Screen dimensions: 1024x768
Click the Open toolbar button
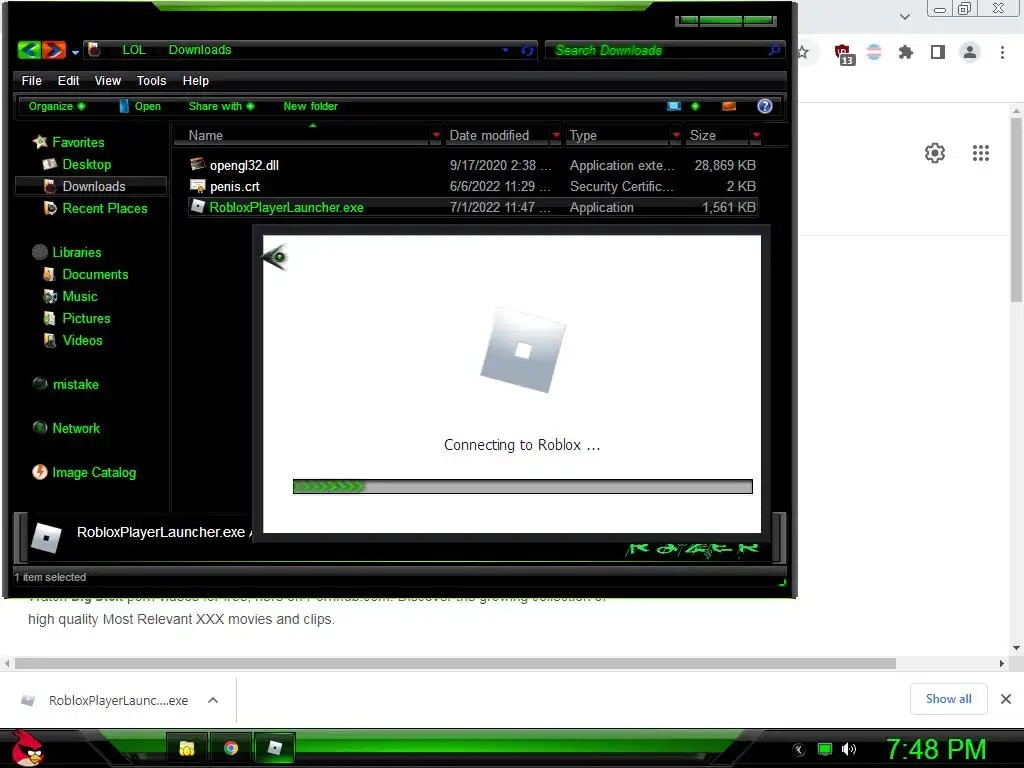tap(140, 106)
